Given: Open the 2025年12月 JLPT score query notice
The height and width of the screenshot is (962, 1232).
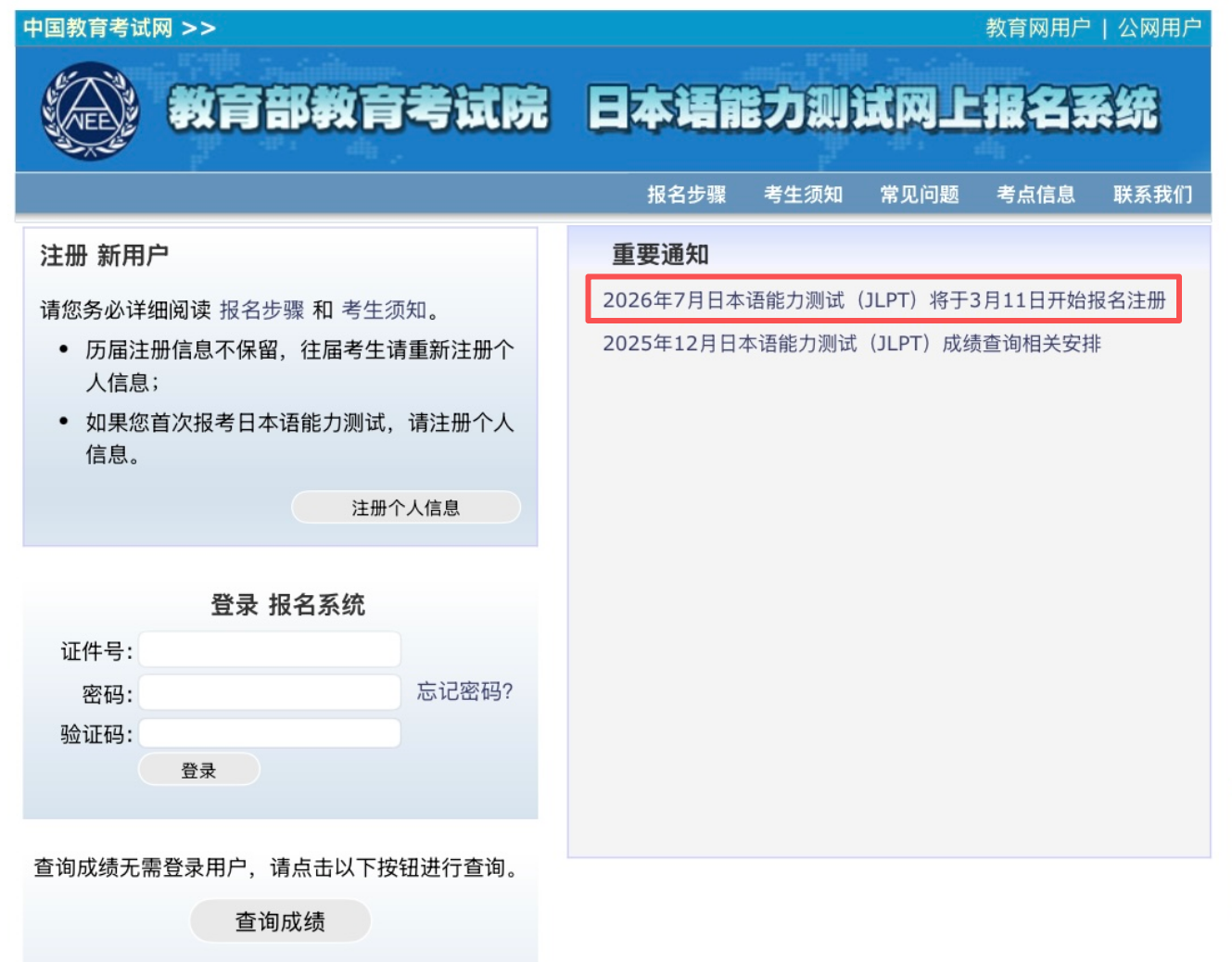Looking at the screenshot, I should click(851, 344).
